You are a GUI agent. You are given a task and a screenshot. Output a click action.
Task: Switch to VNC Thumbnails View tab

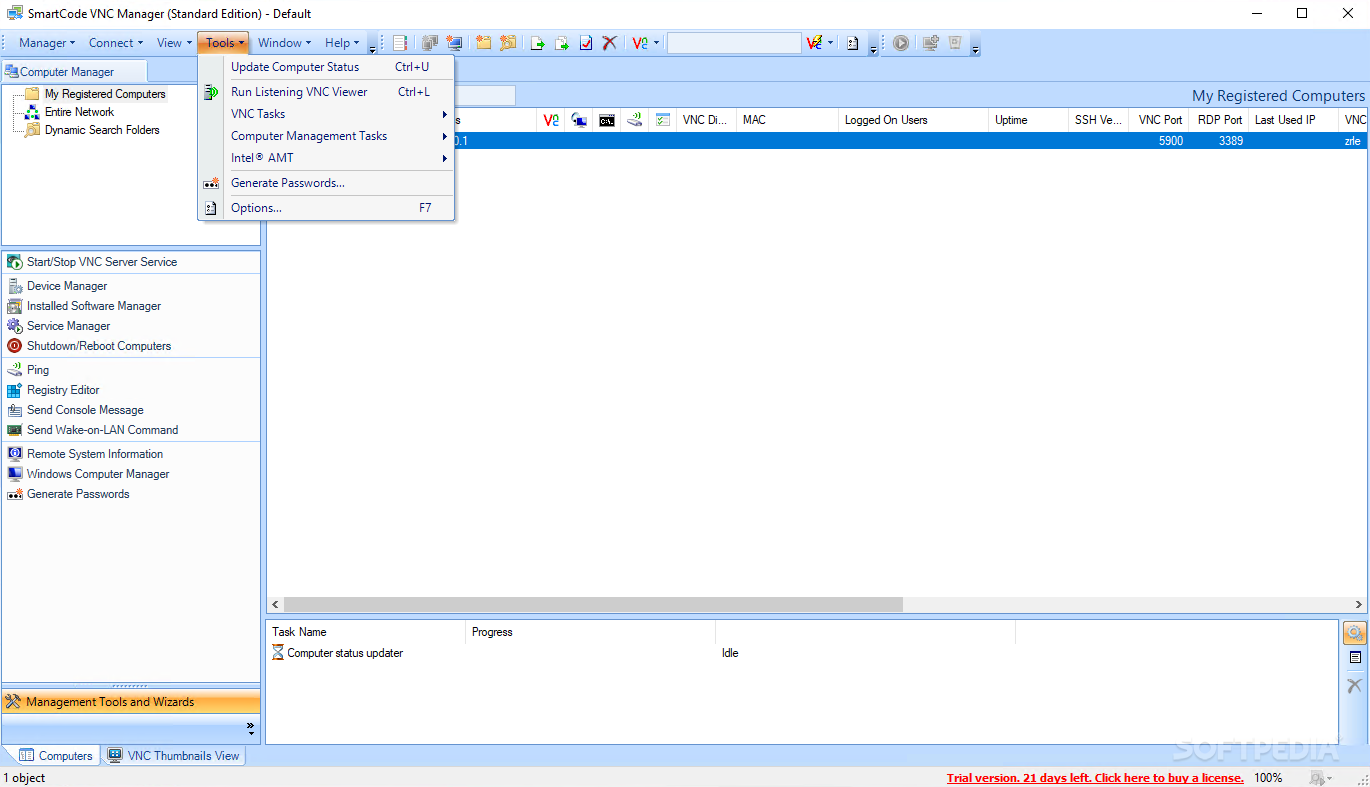(174, 756)
